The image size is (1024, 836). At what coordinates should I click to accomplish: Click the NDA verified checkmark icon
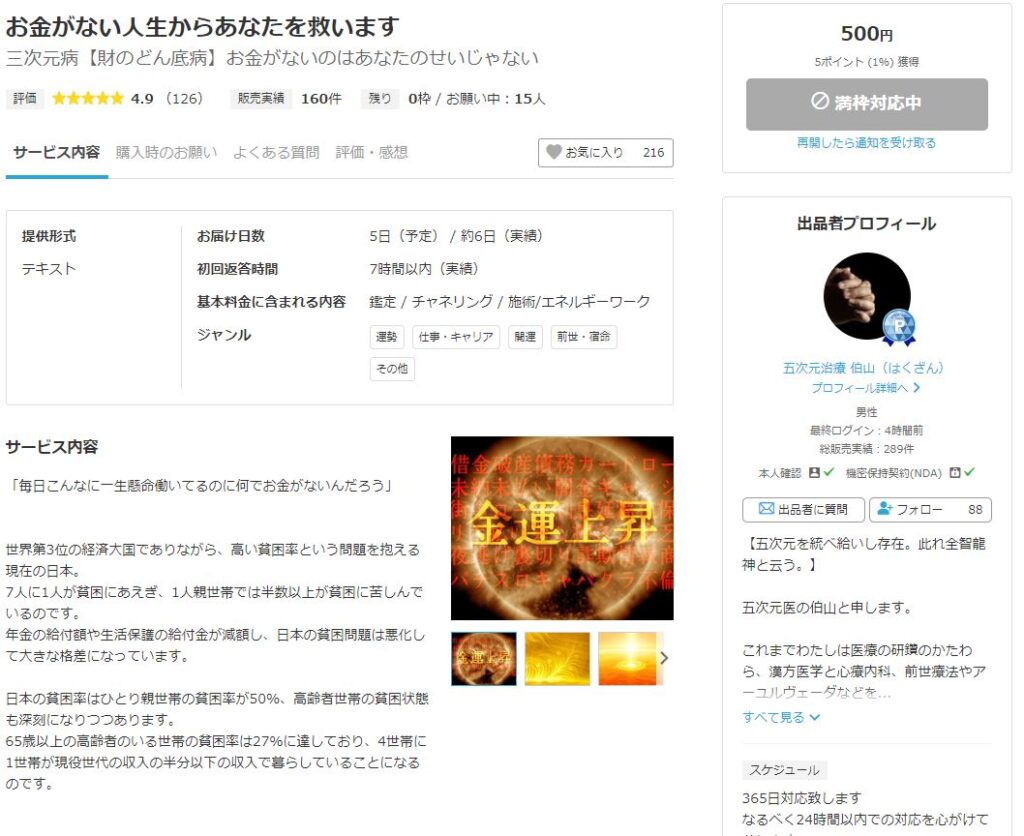(x=969, y=472)
